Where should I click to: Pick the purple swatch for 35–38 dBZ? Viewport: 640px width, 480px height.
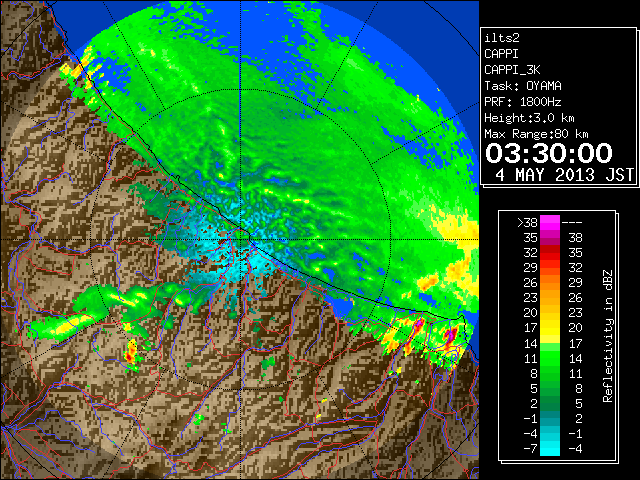pos(550,238)
